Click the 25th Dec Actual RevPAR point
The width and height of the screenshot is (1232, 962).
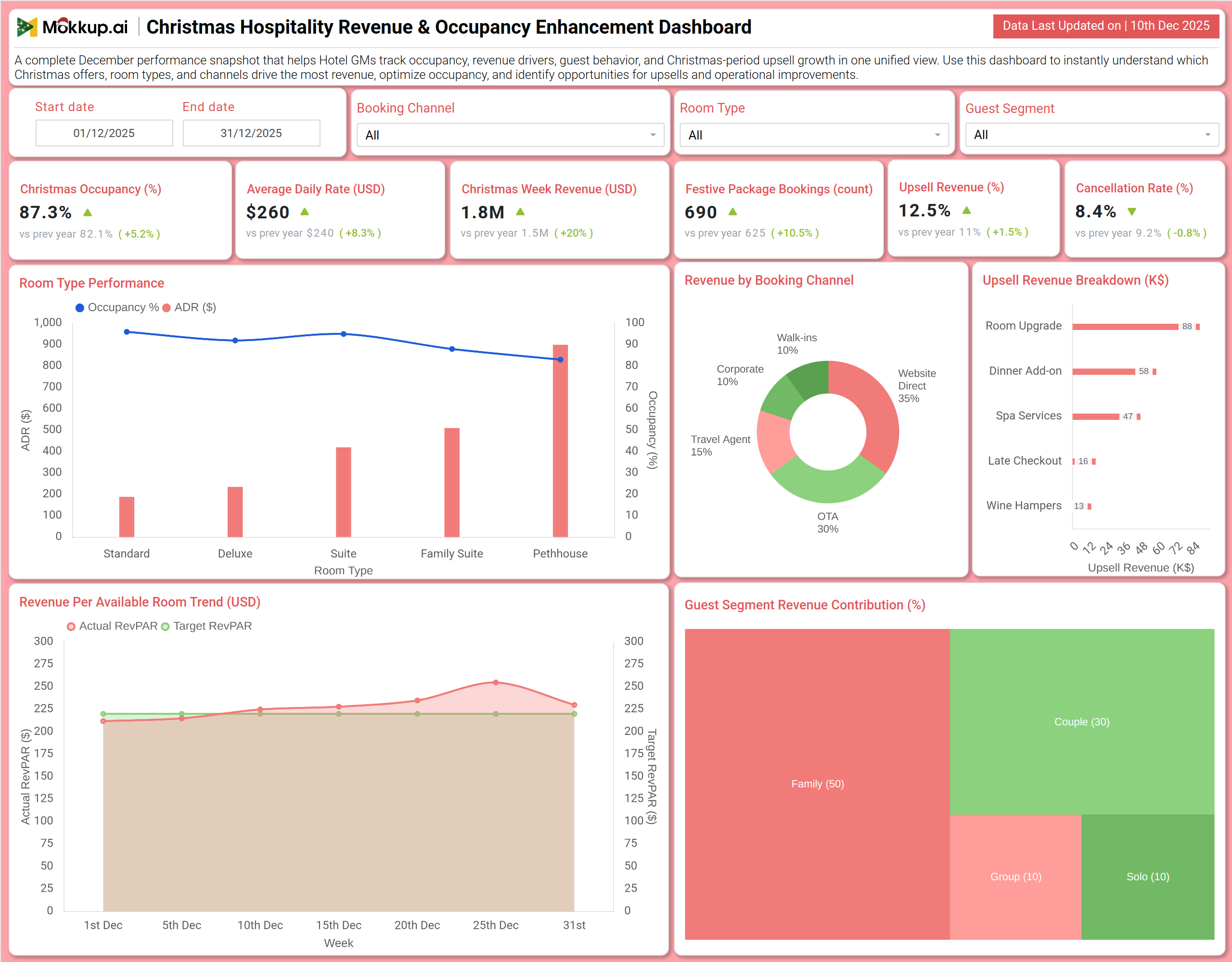496,683
